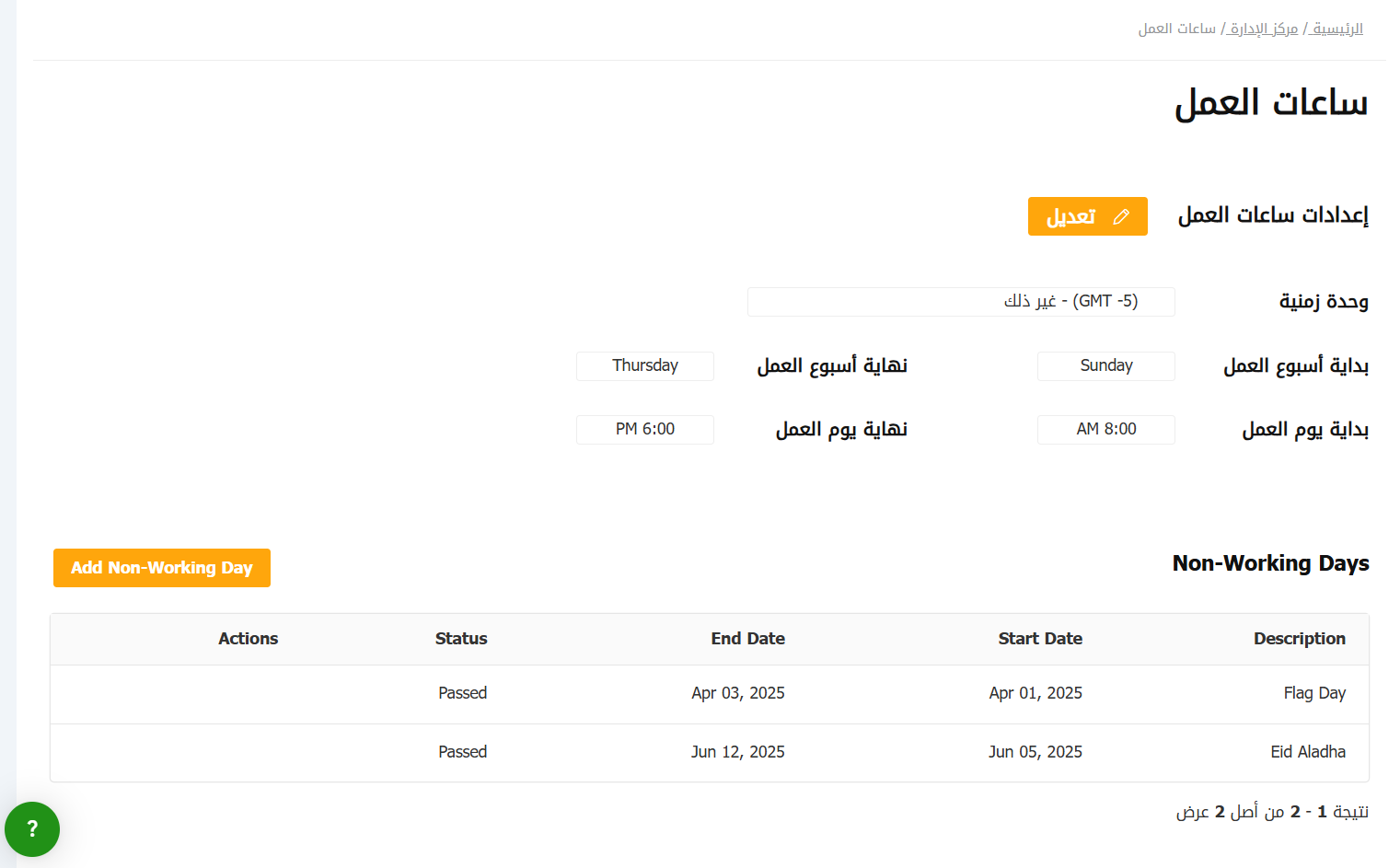Screen dimensions: 1400x868
Task: Open the green help question mark button
Action: pos(32,829)
